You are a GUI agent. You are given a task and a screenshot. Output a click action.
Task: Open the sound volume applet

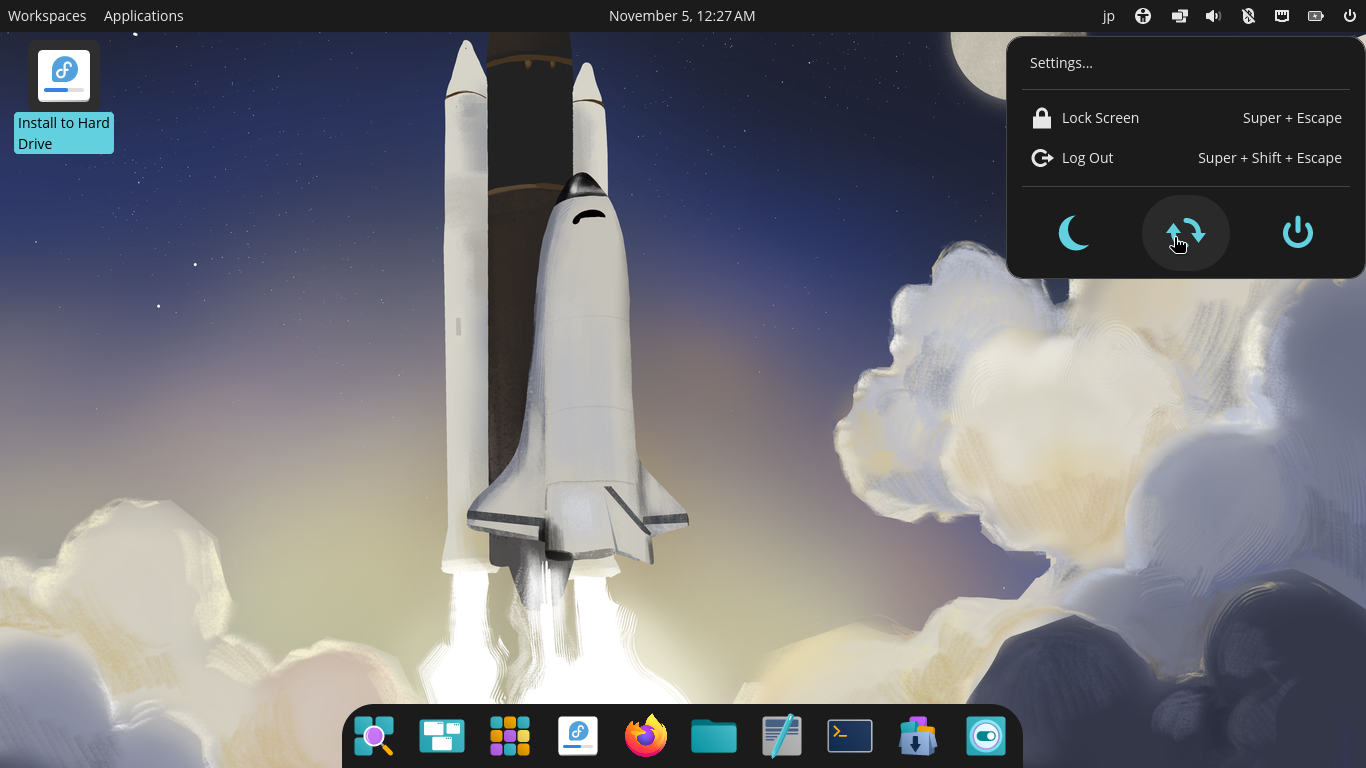pyautogui.click(x=1213, y=16)
